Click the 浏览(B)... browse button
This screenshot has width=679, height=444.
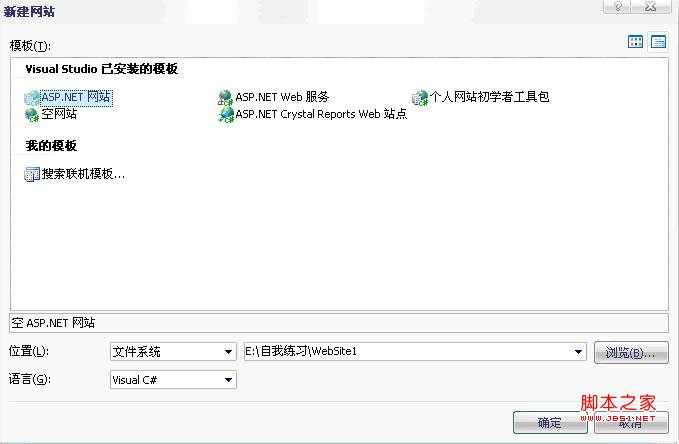point(631,353)
